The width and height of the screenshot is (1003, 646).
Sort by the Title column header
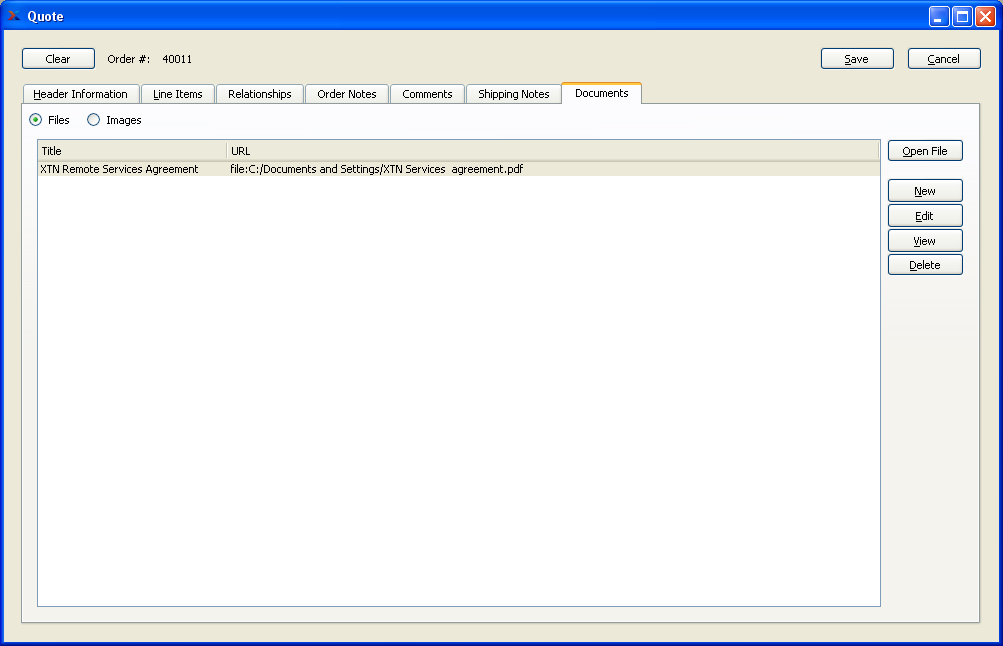pos(132,151)
